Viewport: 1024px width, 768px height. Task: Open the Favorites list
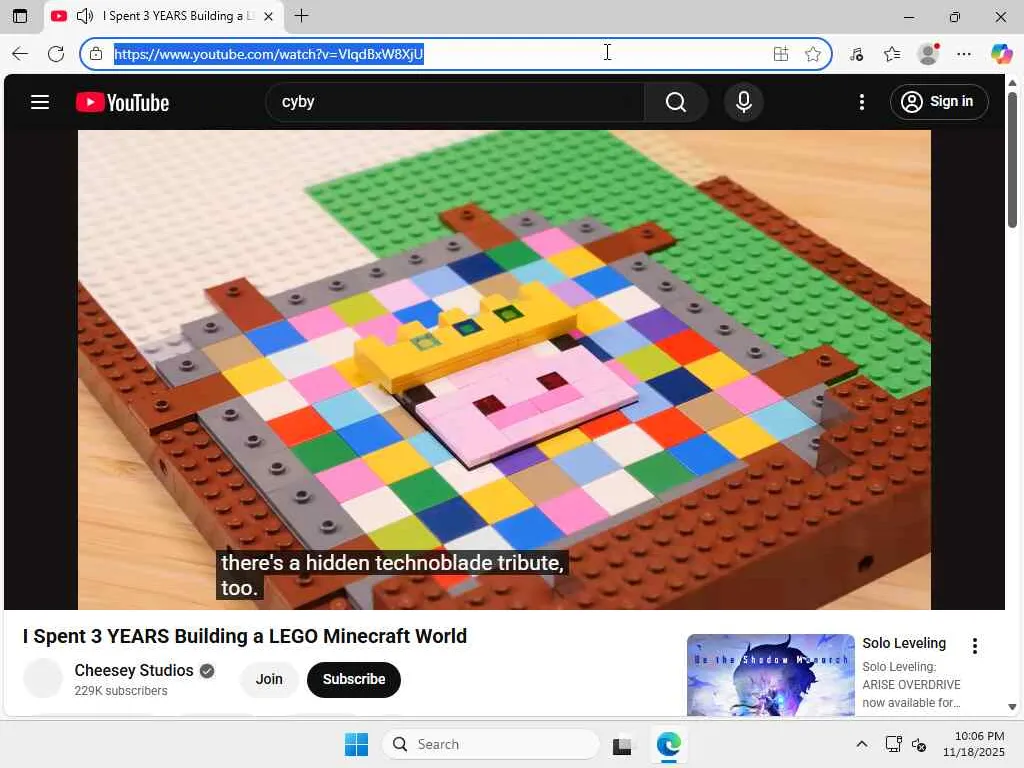click(892, 54)
